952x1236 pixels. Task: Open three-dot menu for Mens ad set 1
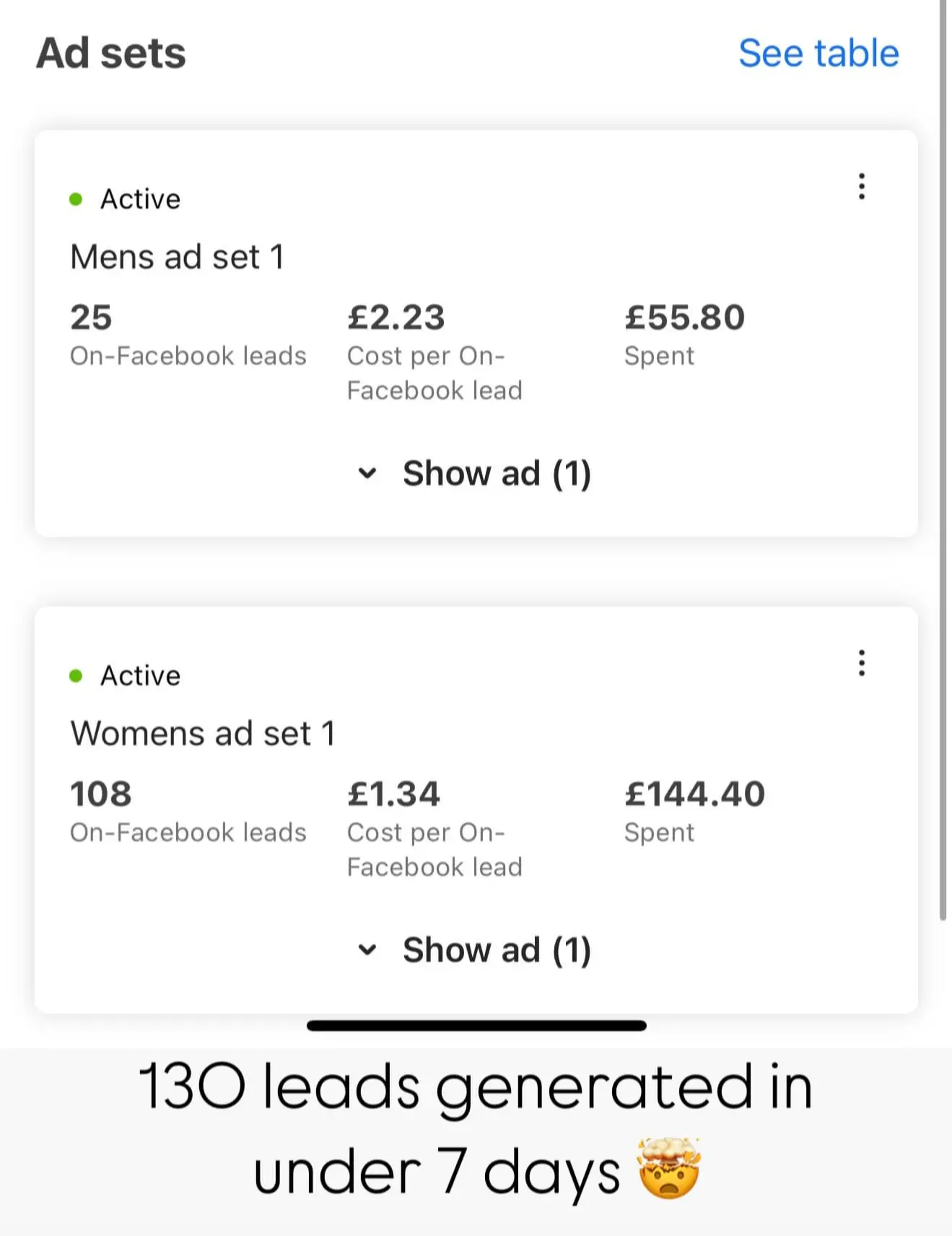[x=861, y=186]
